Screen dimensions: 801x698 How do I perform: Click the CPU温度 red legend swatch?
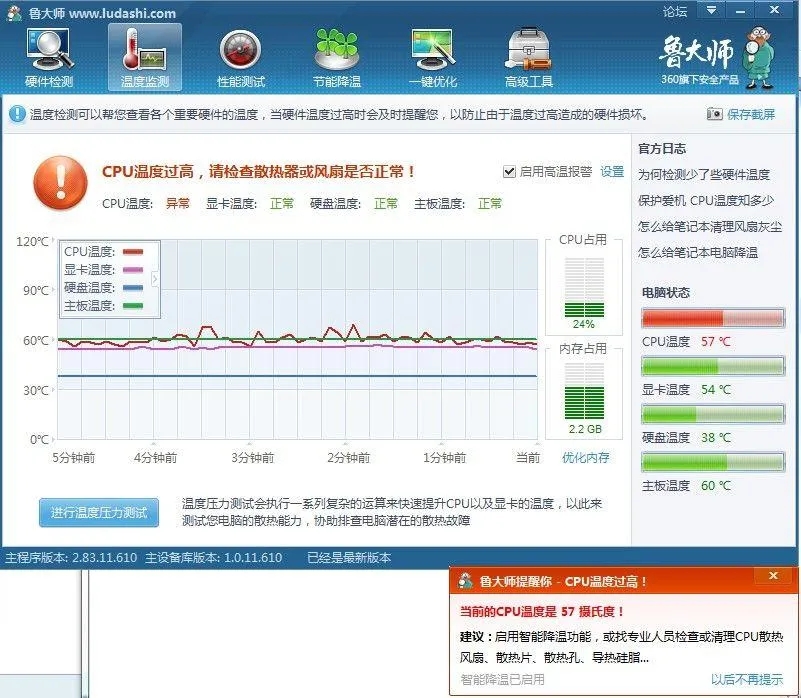point(133,251)
